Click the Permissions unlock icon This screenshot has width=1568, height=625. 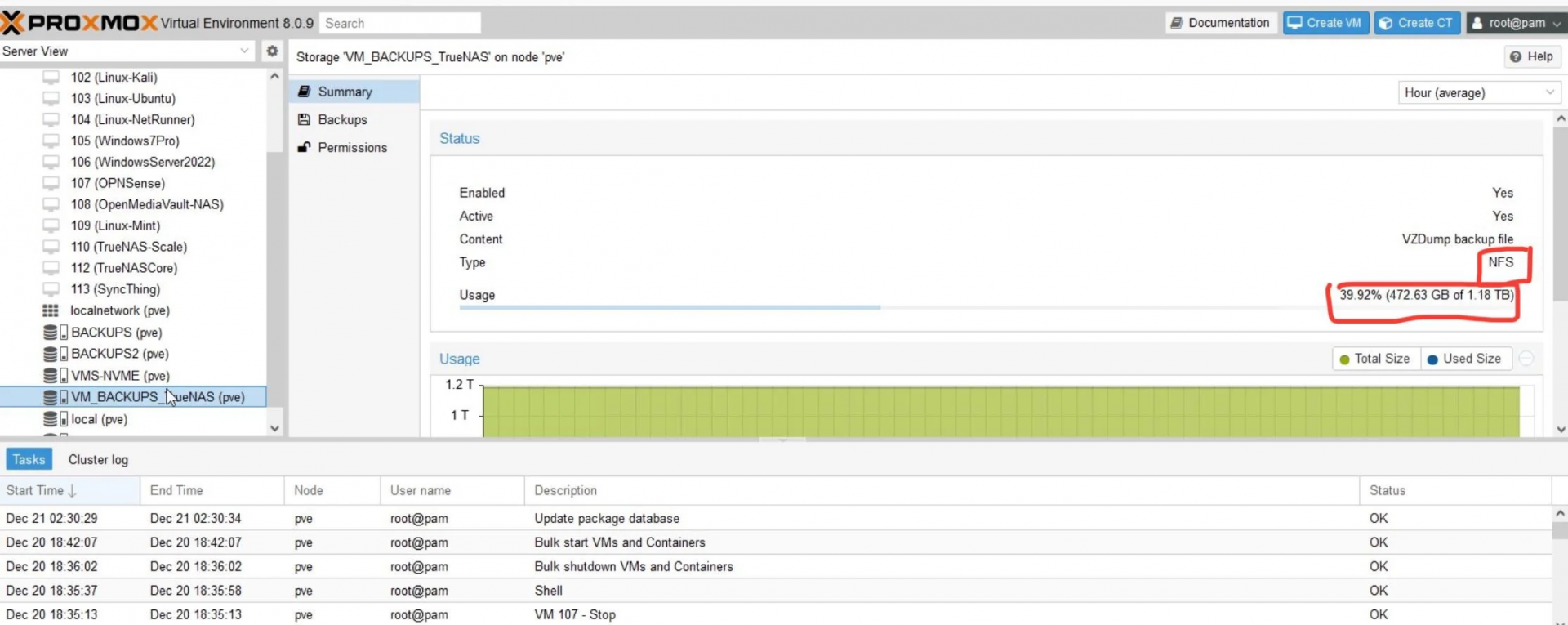tap(304, 147)
